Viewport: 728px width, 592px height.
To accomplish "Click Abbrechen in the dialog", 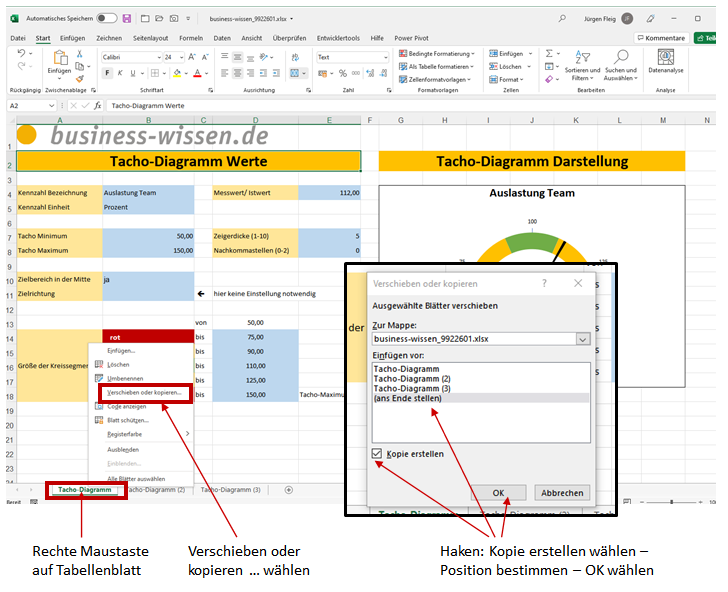I will (x=562, y=493).
